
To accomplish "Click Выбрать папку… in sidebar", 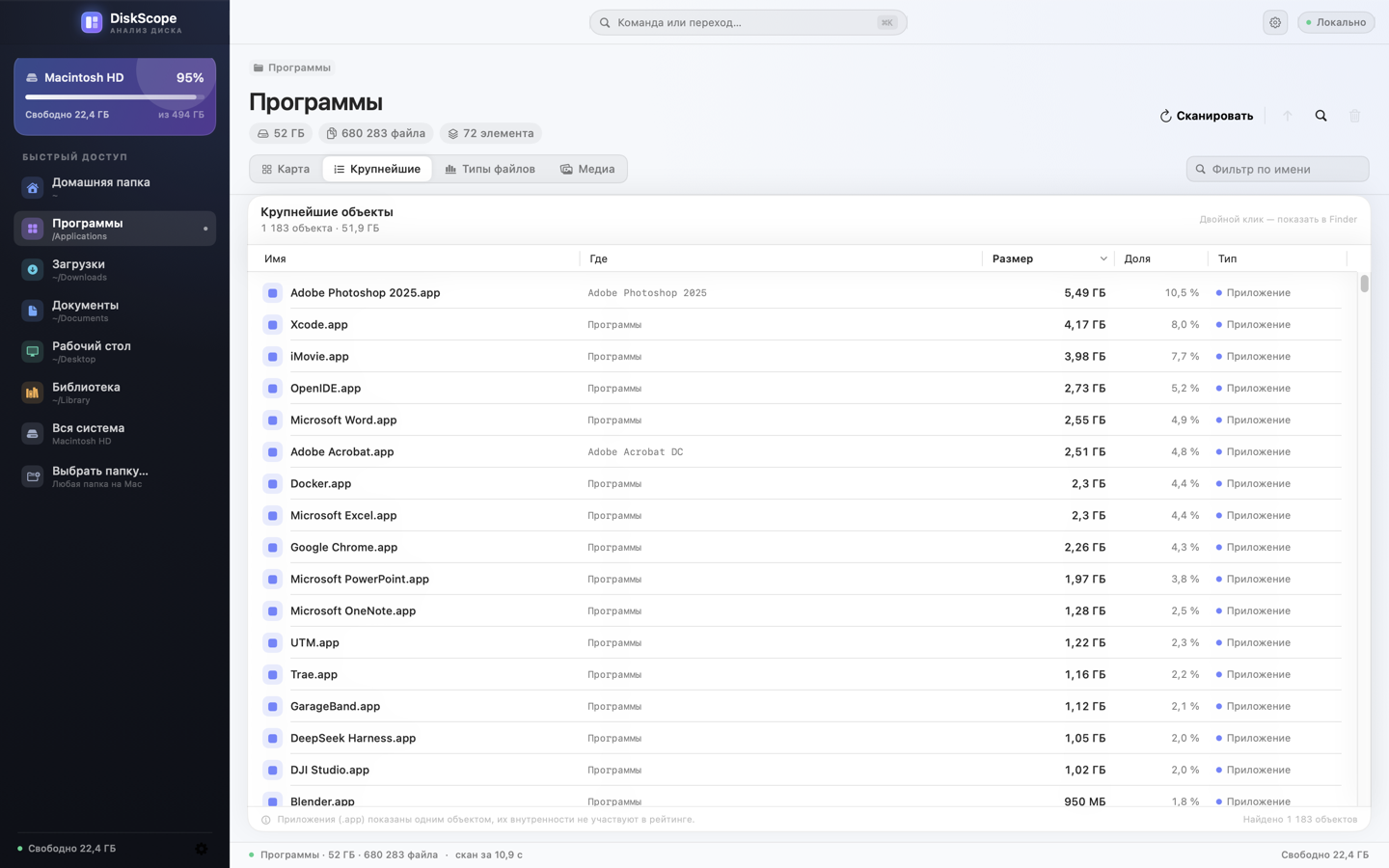I will tap(115, 476).
